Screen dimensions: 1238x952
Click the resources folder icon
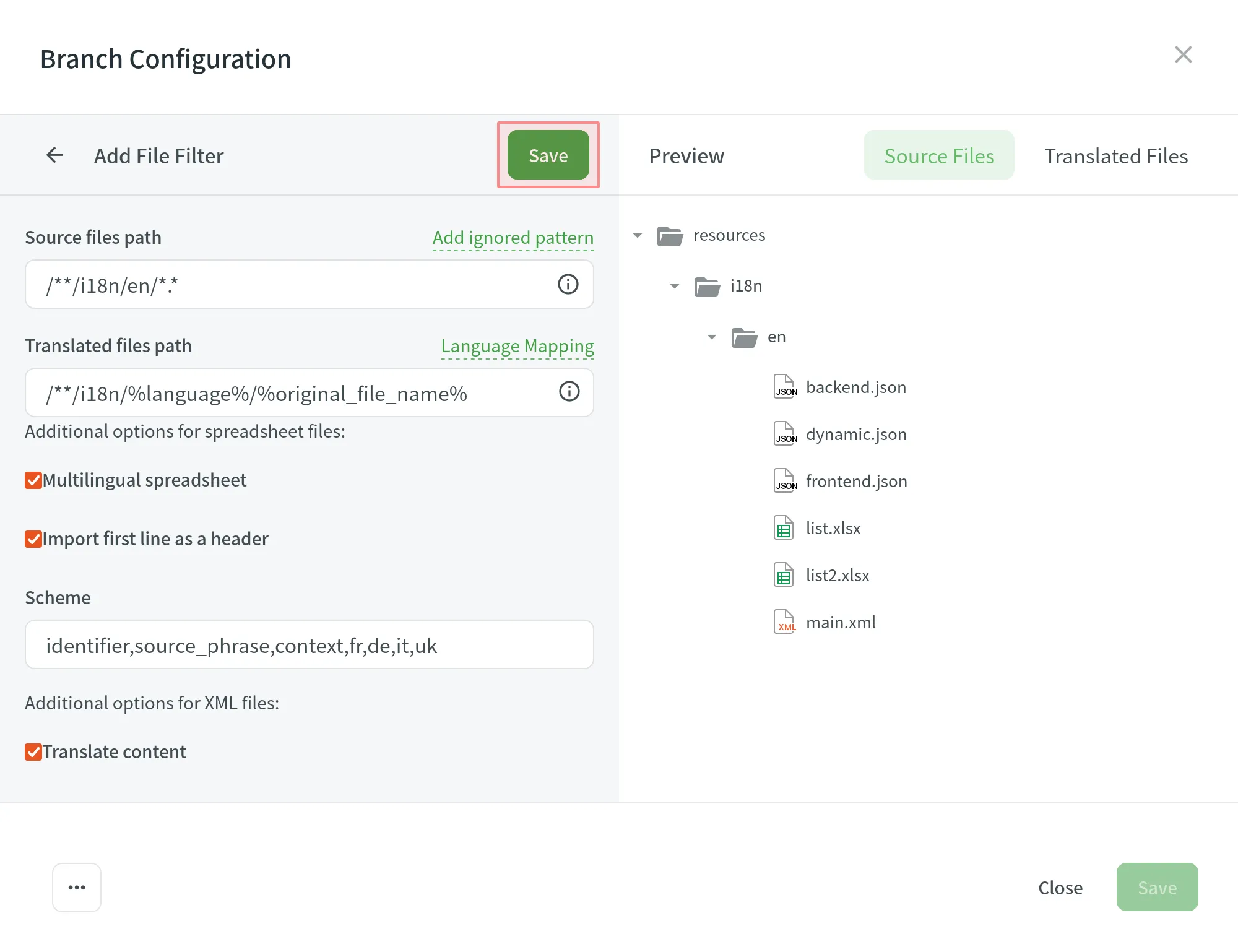point(670,235)
